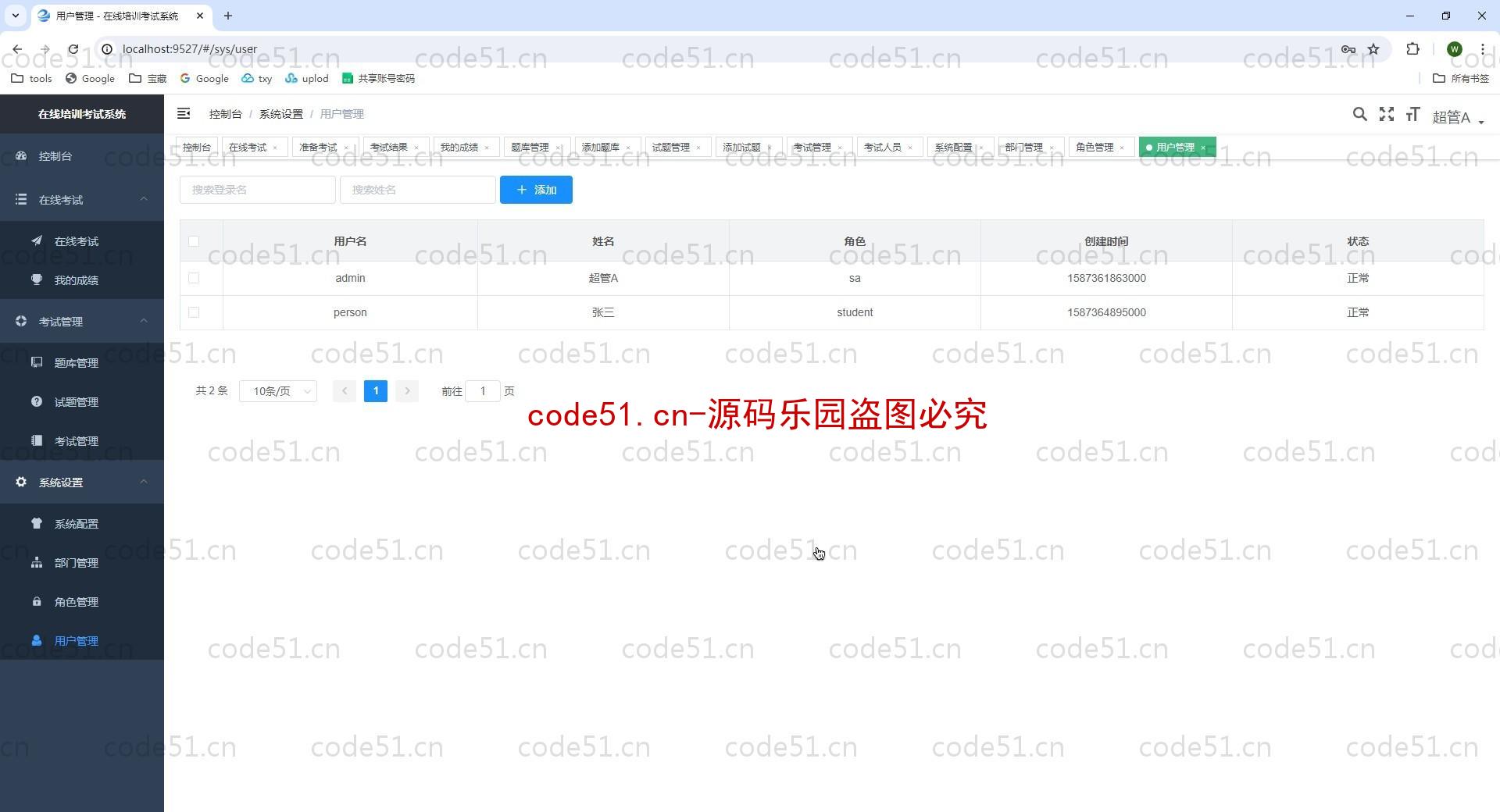The height and width of the screenshot is (812, 1500).
Task: Click the go-to page number field
Action: pyautogui.click(x=483, y=391)
